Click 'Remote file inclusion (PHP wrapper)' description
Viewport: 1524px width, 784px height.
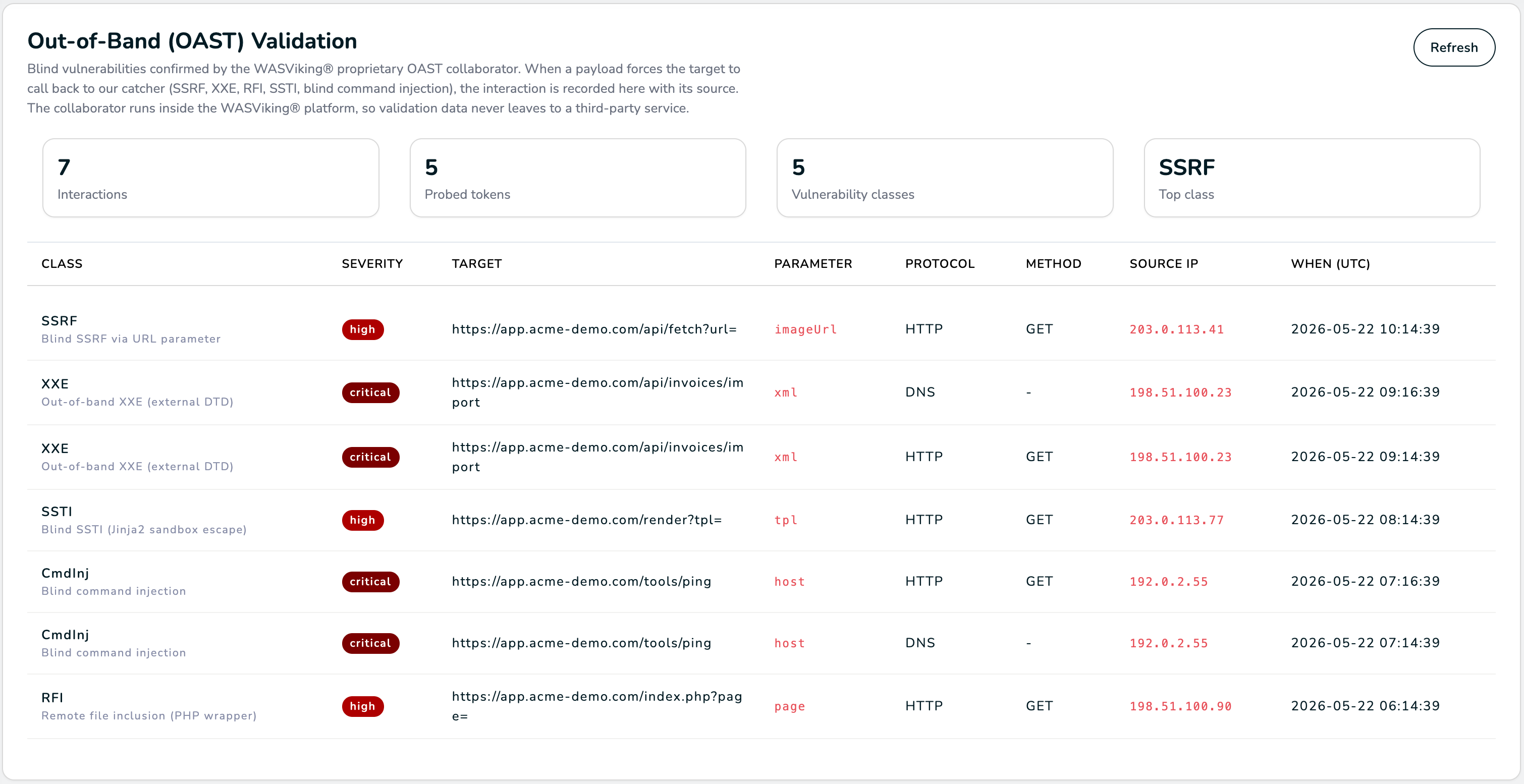pyautogui.click(x=149, y=716)
